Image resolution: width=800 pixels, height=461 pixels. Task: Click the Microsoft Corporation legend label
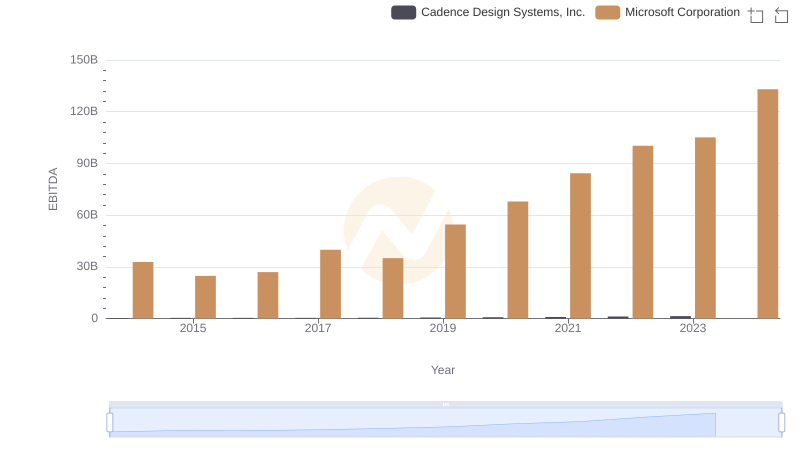click(x=682, y=12)
